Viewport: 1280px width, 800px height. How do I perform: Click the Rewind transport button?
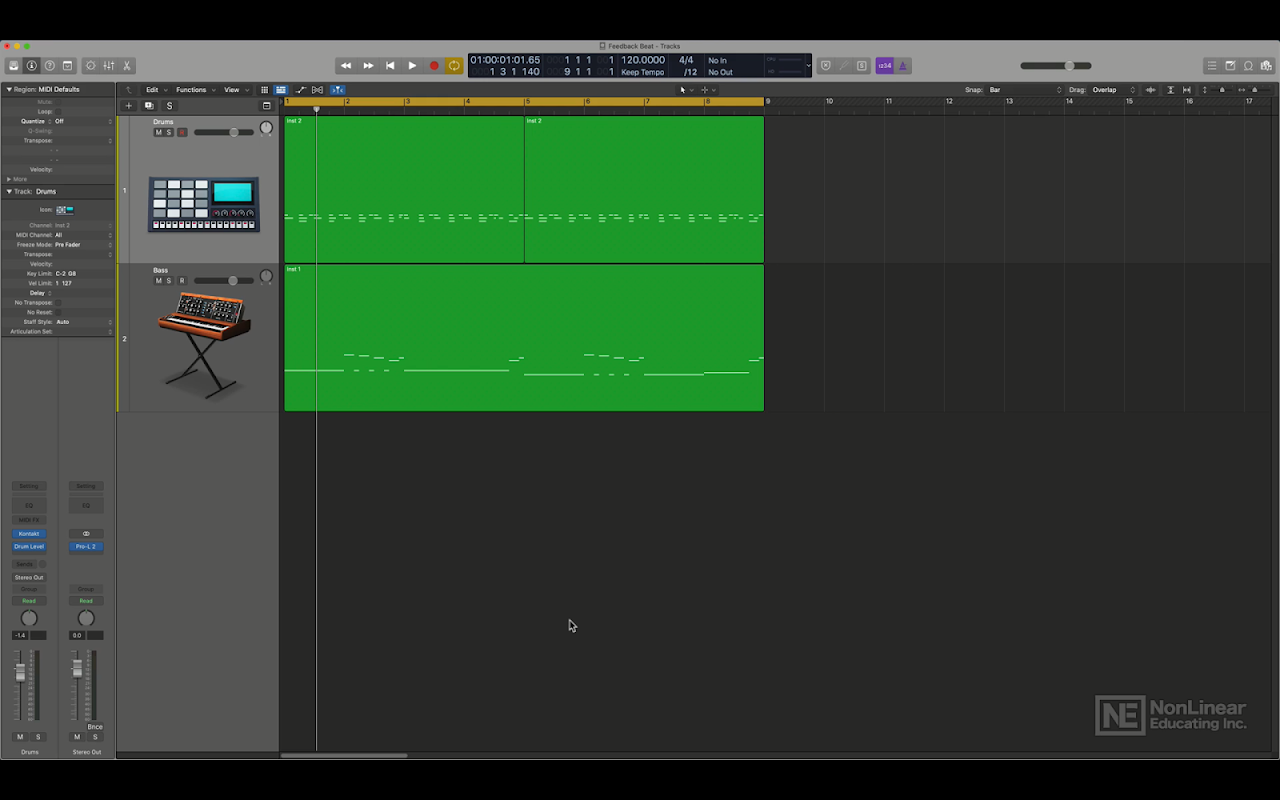346,66
